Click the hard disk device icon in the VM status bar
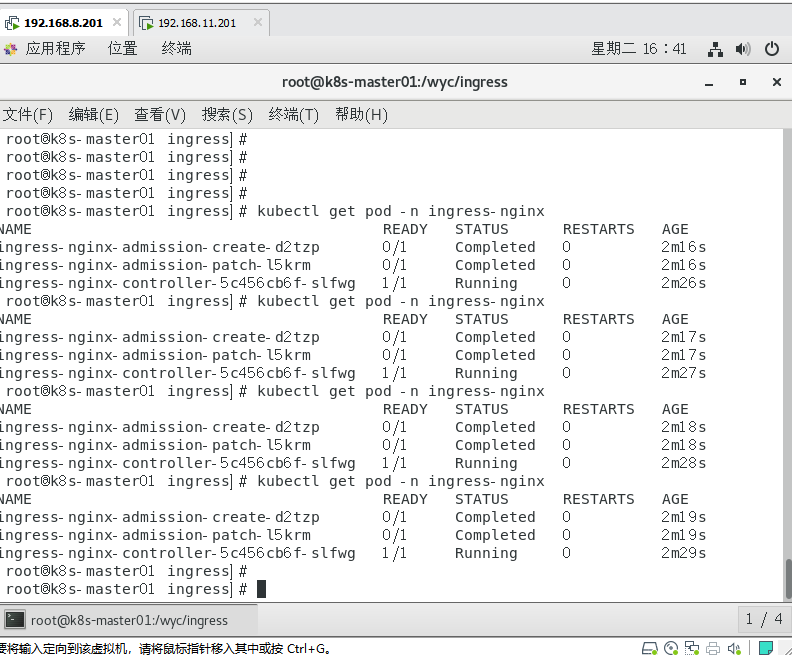Image resolution: width=792 pixels, height=655 pixels. point(649,648)
